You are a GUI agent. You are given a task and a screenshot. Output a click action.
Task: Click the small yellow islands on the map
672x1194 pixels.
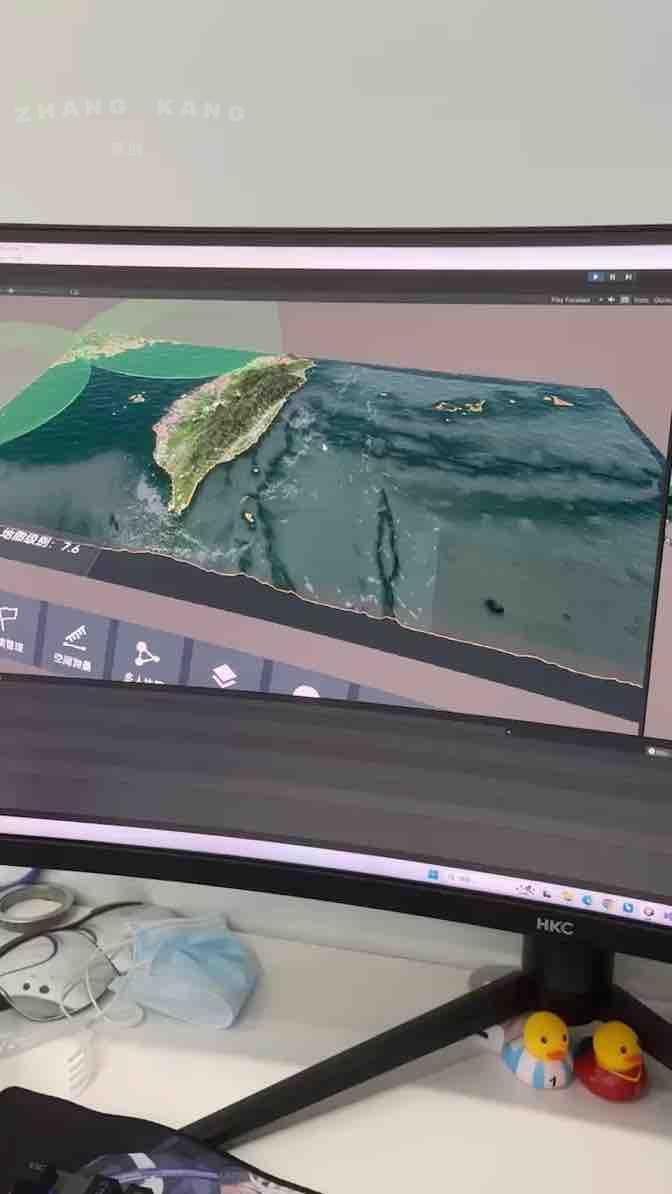[459, 407]
